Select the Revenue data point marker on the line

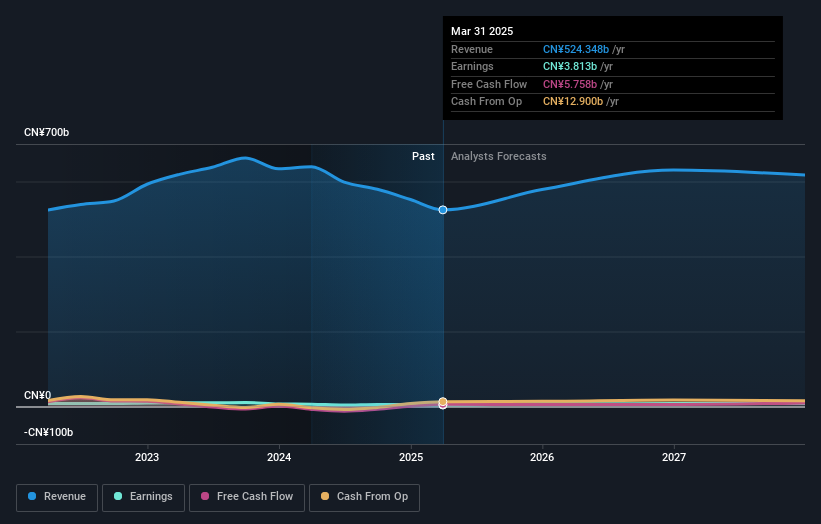click(443, 210)
